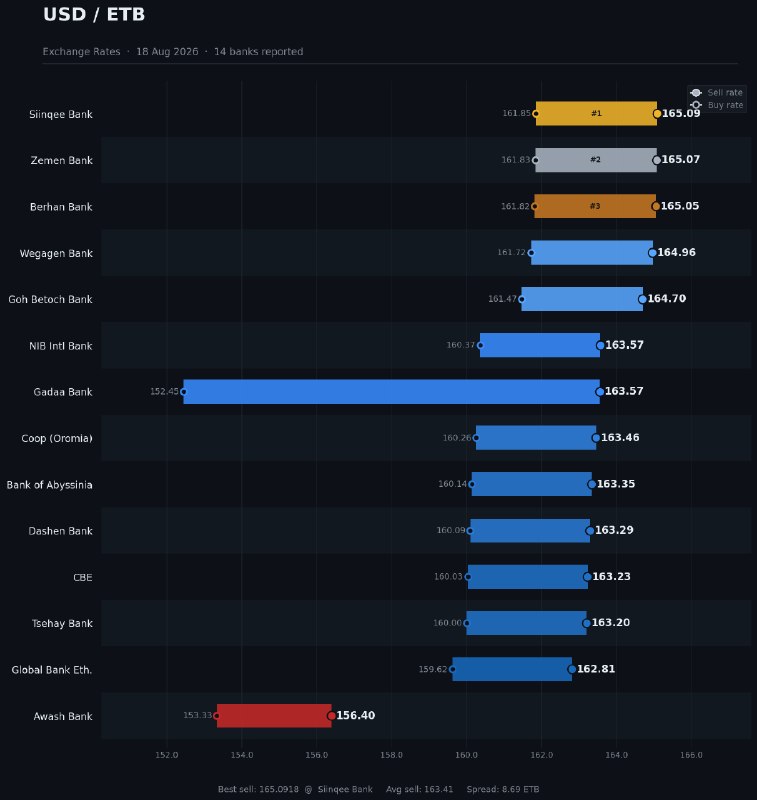757x800 pixels.
Task: Click the Coop (Oromia) row label
Action: point(57,438)
